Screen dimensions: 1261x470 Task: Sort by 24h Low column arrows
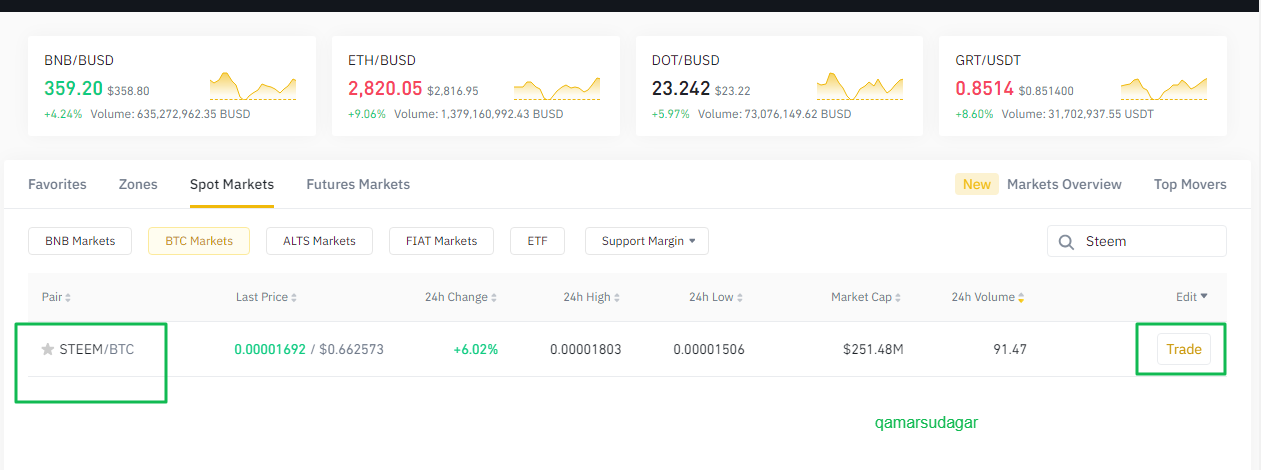[740, 298]
